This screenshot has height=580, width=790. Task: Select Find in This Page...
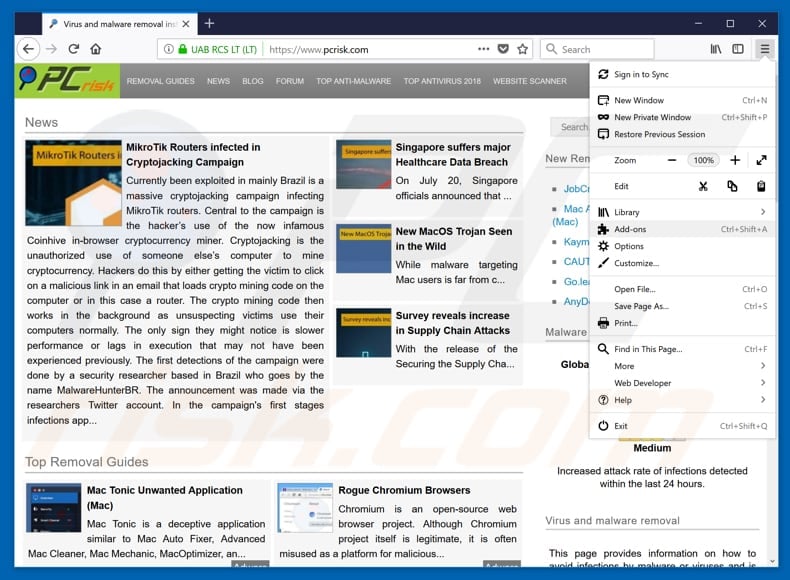tap(682, 349)
